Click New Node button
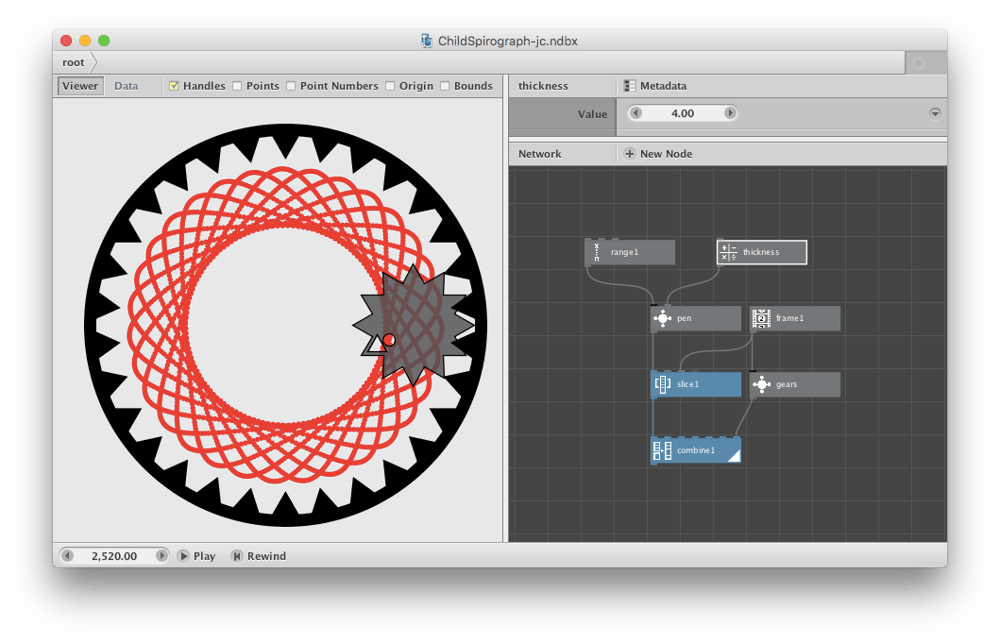This screenshot has width=1000, height=643. [x=658, y=154]
